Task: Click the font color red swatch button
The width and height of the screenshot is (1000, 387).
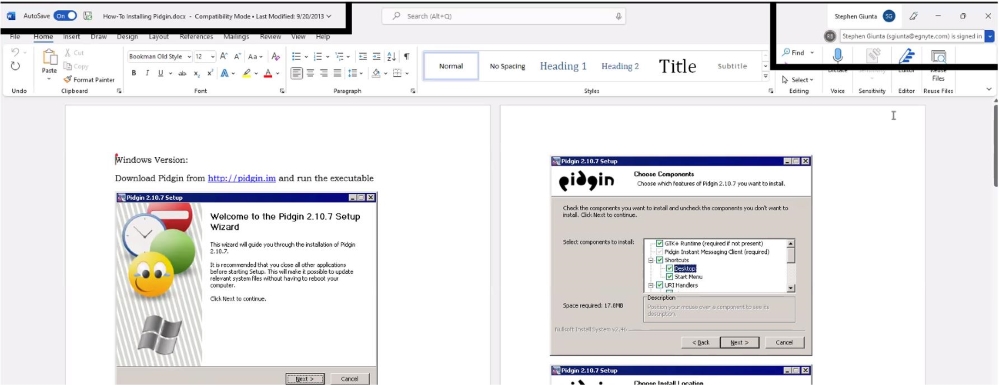Action: tap(268, 73)
